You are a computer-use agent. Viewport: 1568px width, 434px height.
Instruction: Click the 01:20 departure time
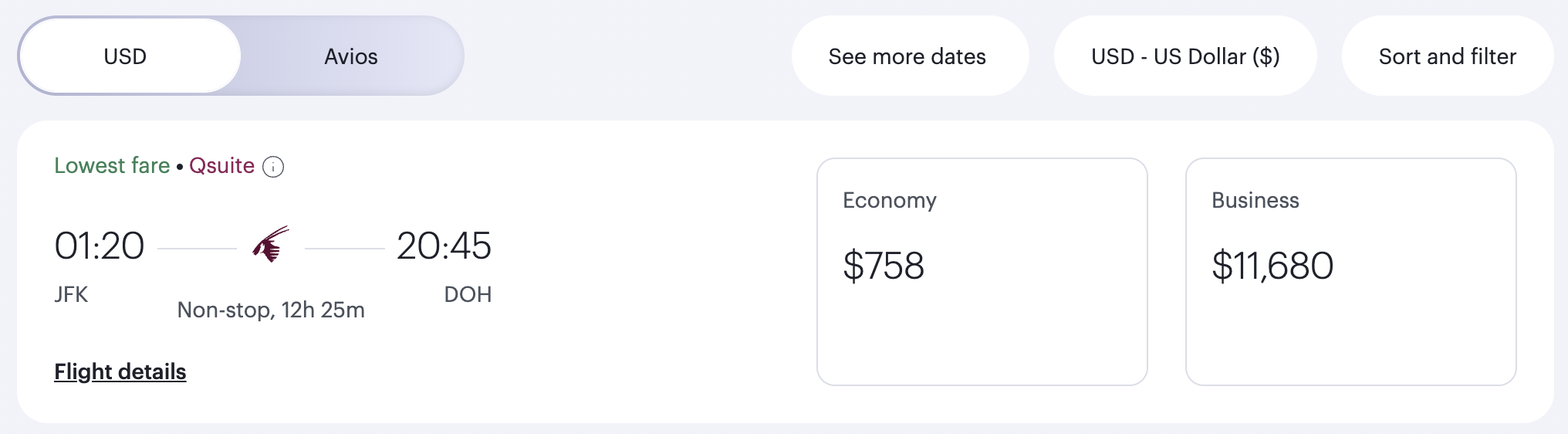[x=100, y=246]
